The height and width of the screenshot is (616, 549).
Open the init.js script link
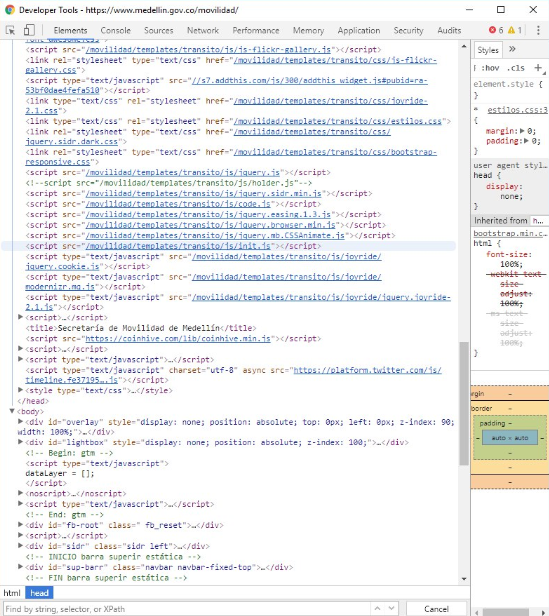click(178, 246)
